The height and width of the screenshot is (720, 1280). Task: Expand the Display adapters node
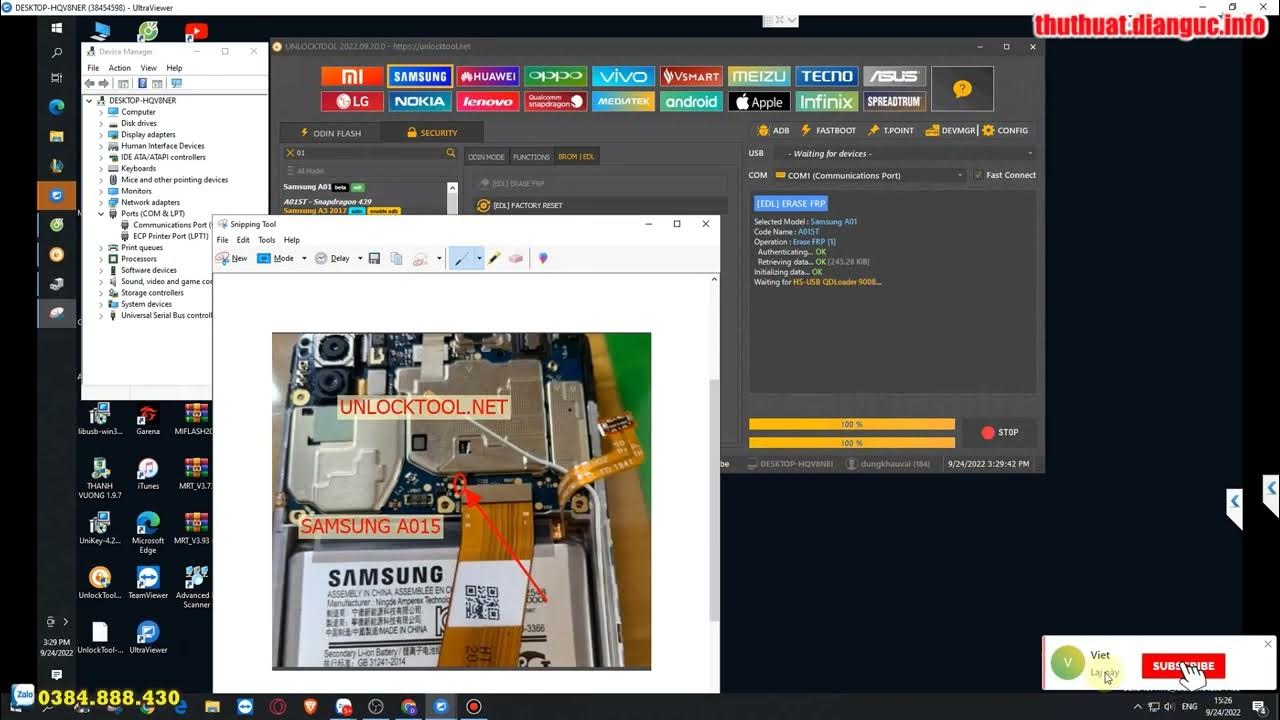tap(101, 134)
